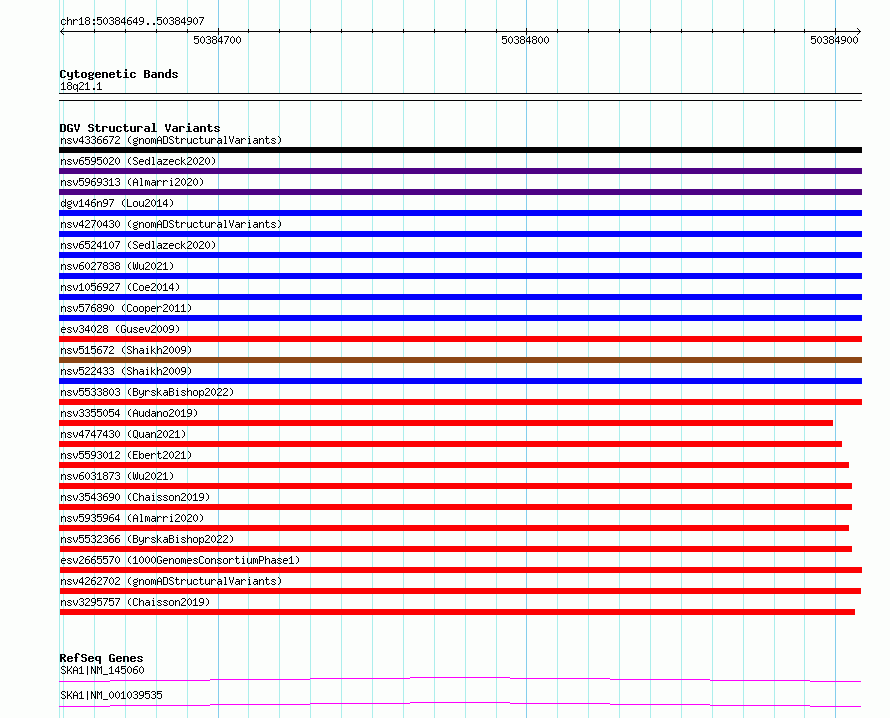
Task: Click the red nsv3543690 variant bar
Action: point(456,507)
